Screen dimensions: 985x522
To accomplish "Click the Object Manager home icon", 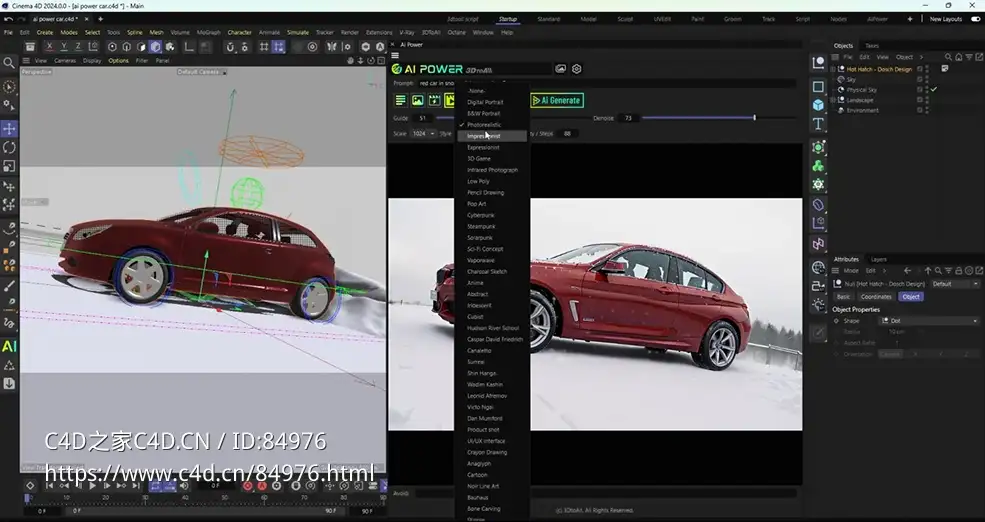I will point(959,57).
